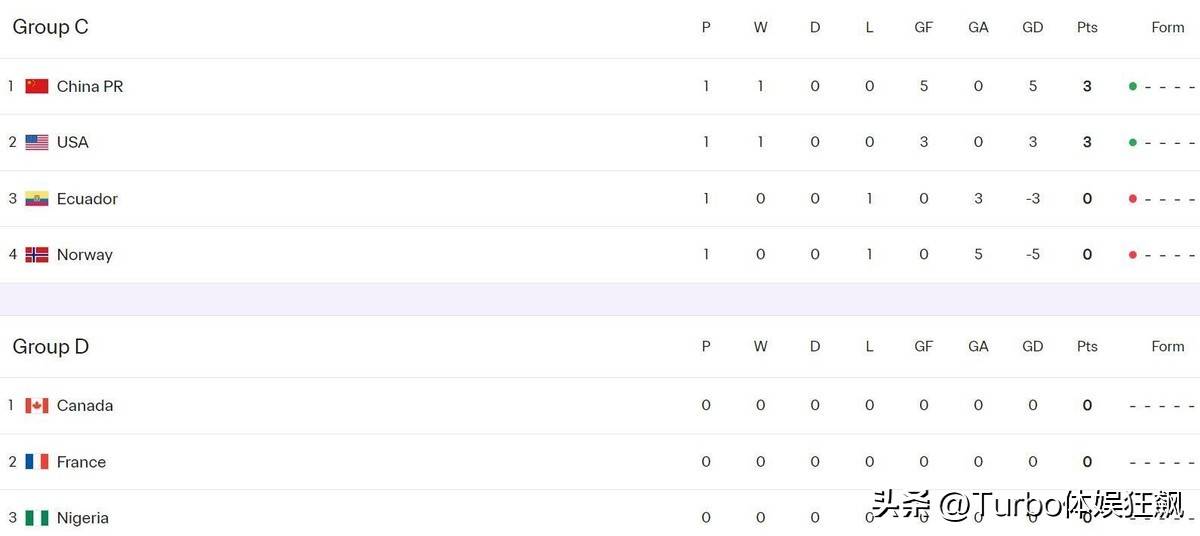Image resolution: width=1200 pixels, height=536 pixels.
Task: Click the France flag icon
Action: 37,462
